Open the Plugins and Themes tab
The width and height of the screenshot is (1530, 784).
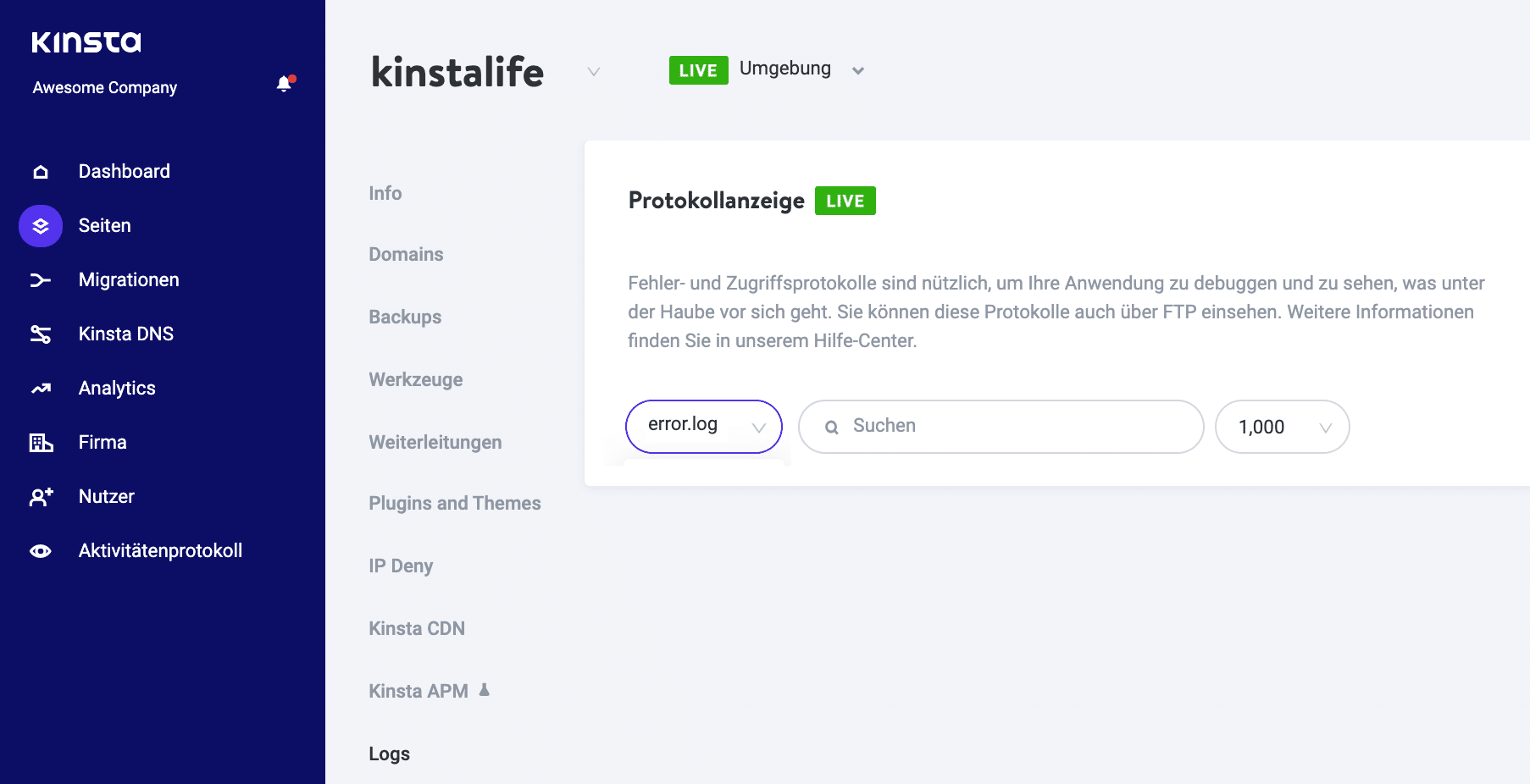pos(455,502)
